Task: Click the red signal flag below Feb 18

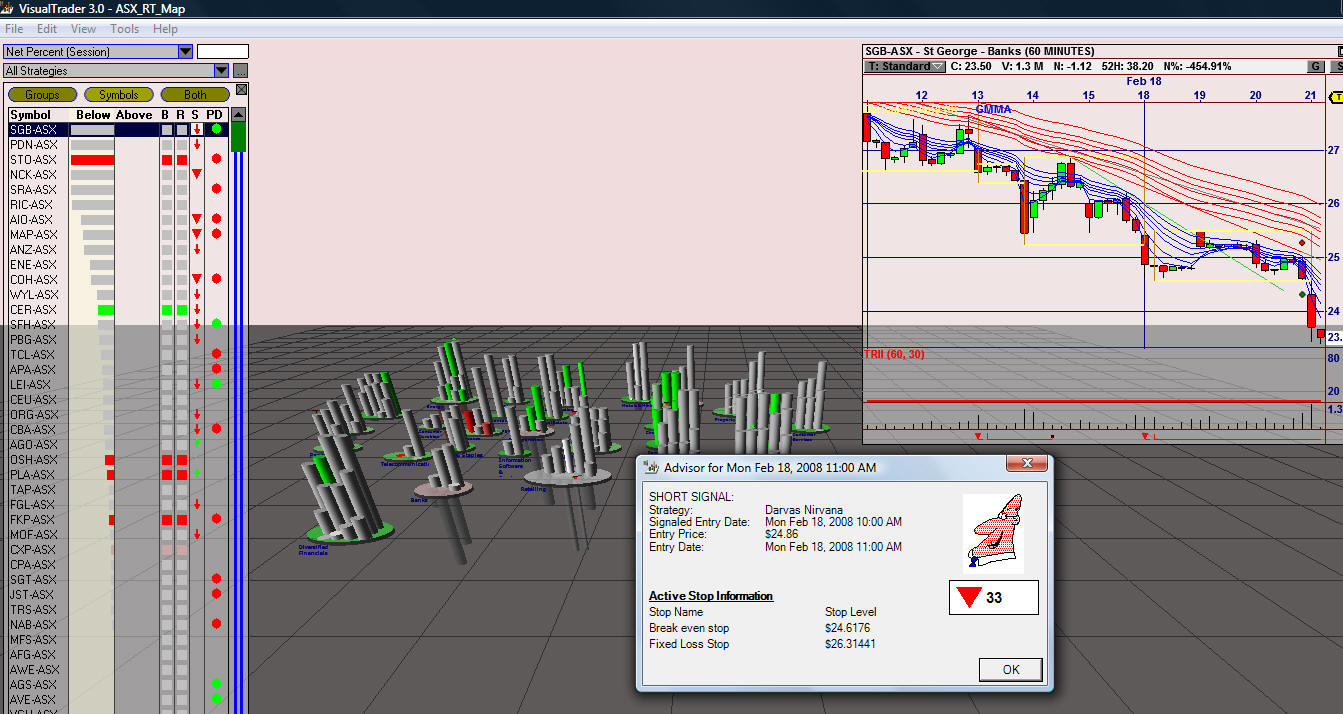Action: pyautogui.click(x=1145, y=436)
